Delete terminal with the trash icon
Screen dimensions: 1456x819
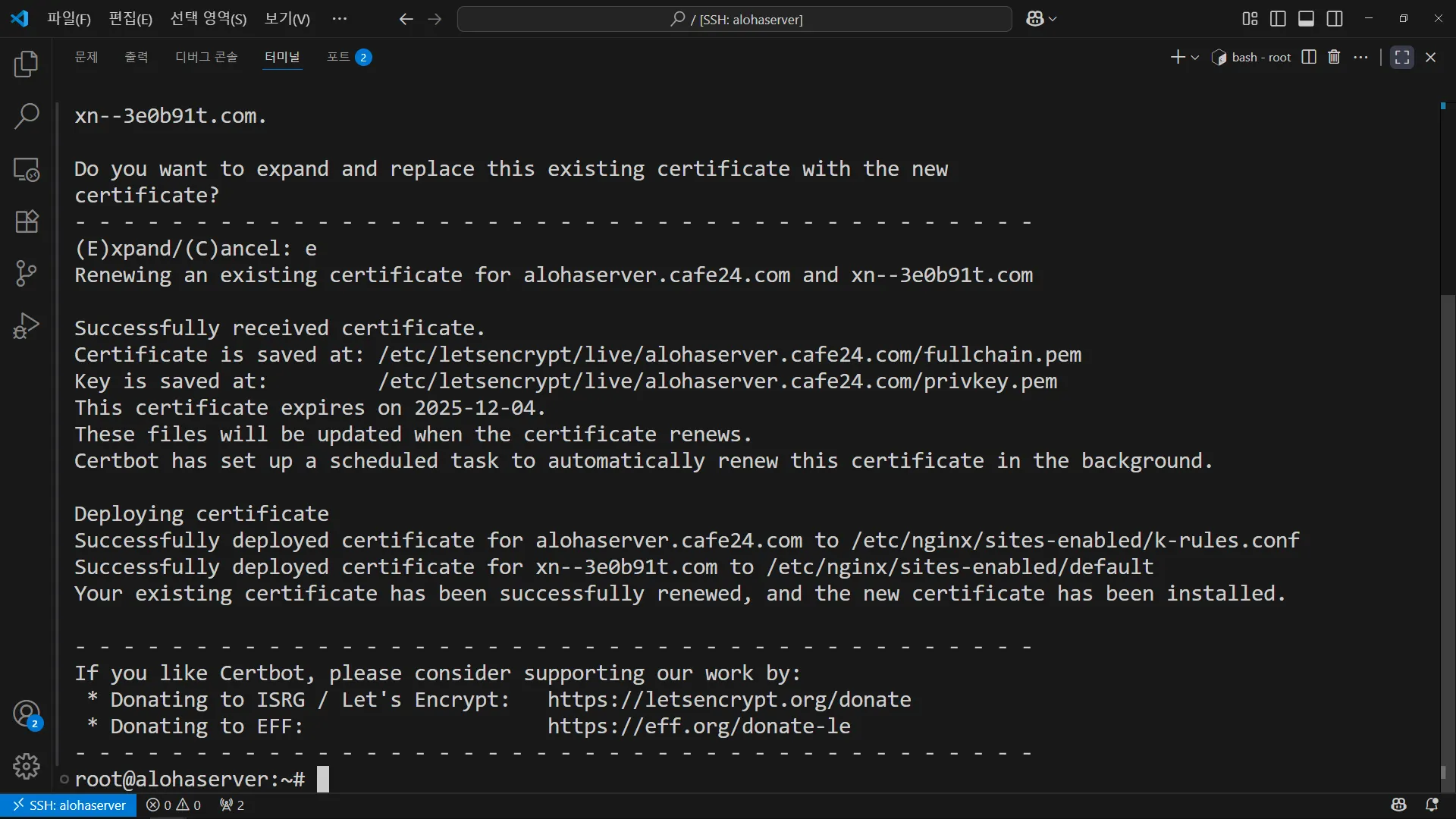[x=1334, y=57]
